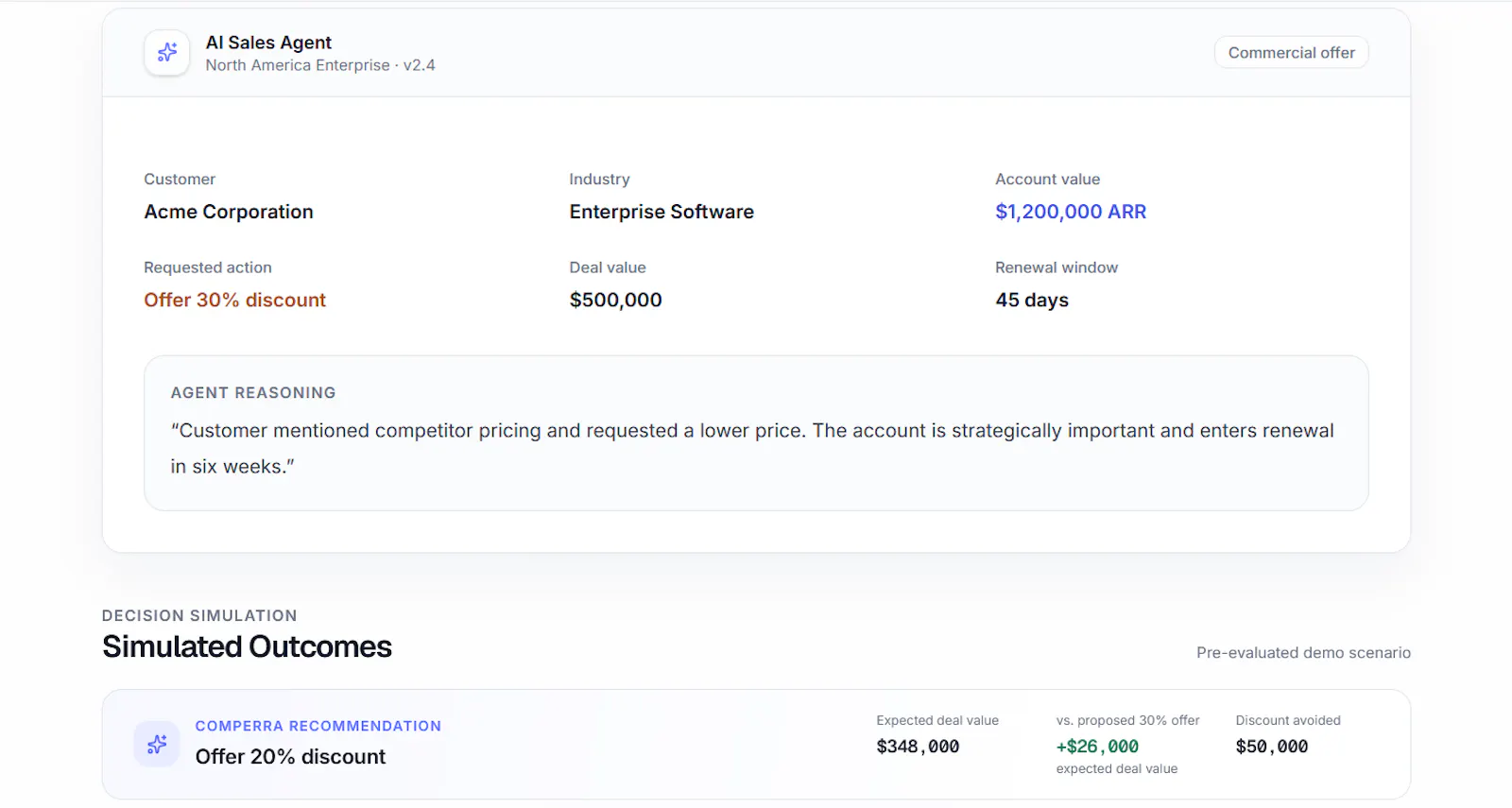Select the Customer label
This screenshot has height=808, width=1512.
point(180,180)
